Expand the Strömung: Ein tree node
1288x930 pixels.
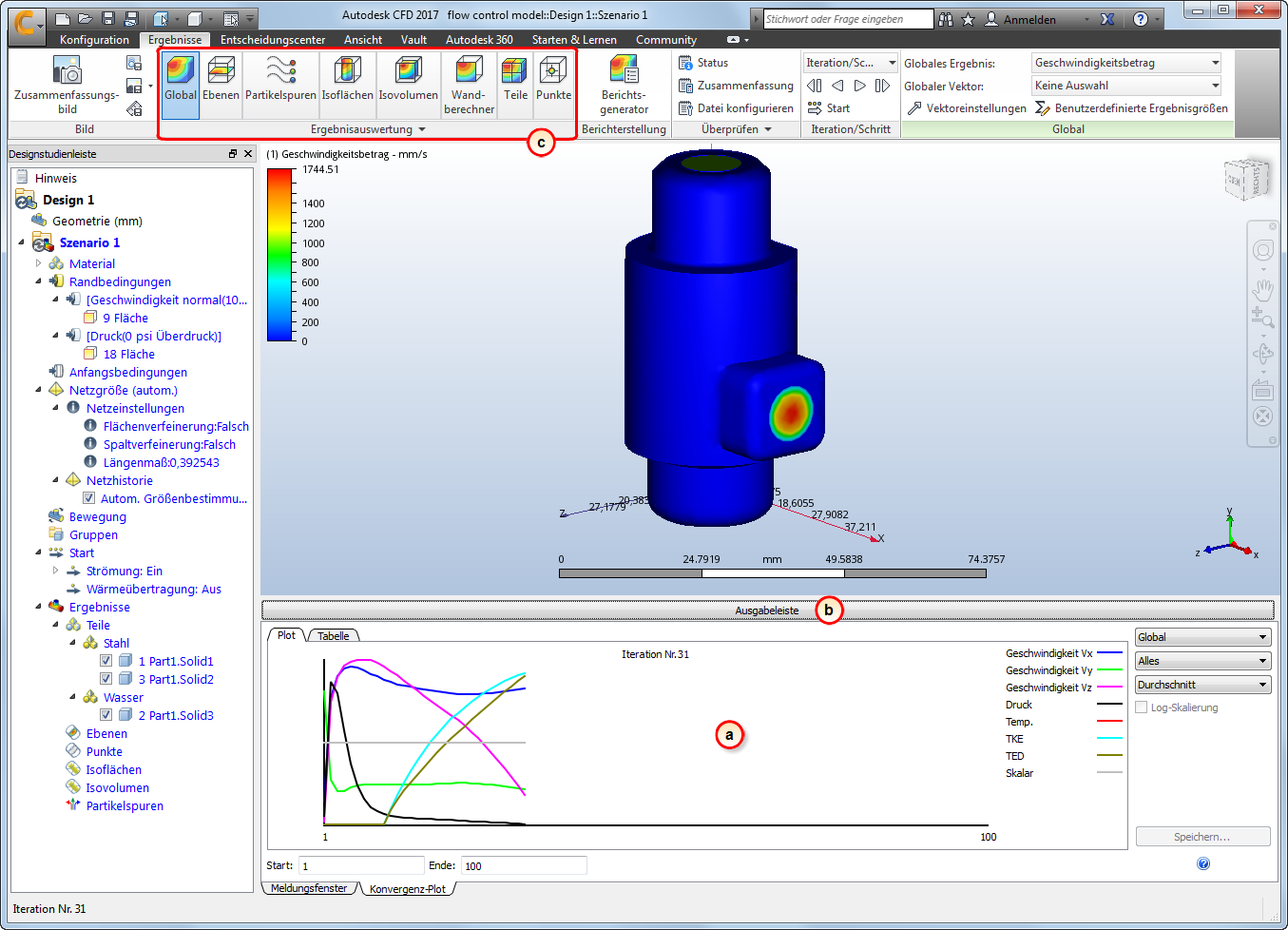pyautogui.click(x=56, y=571)
